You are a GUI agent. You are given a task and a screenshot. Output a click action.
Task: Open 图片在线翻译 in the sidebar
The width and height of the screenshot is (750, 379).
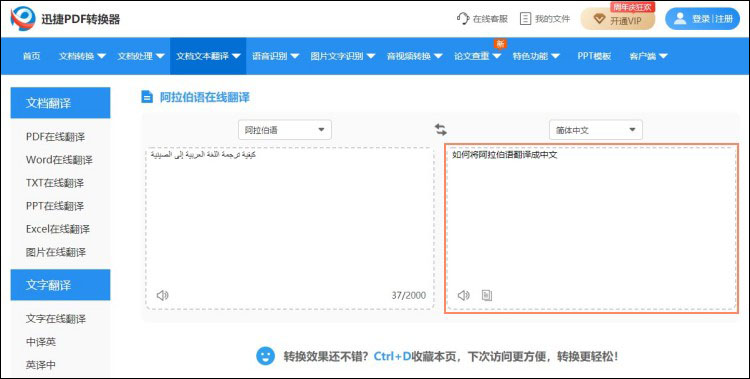(56, 252)
